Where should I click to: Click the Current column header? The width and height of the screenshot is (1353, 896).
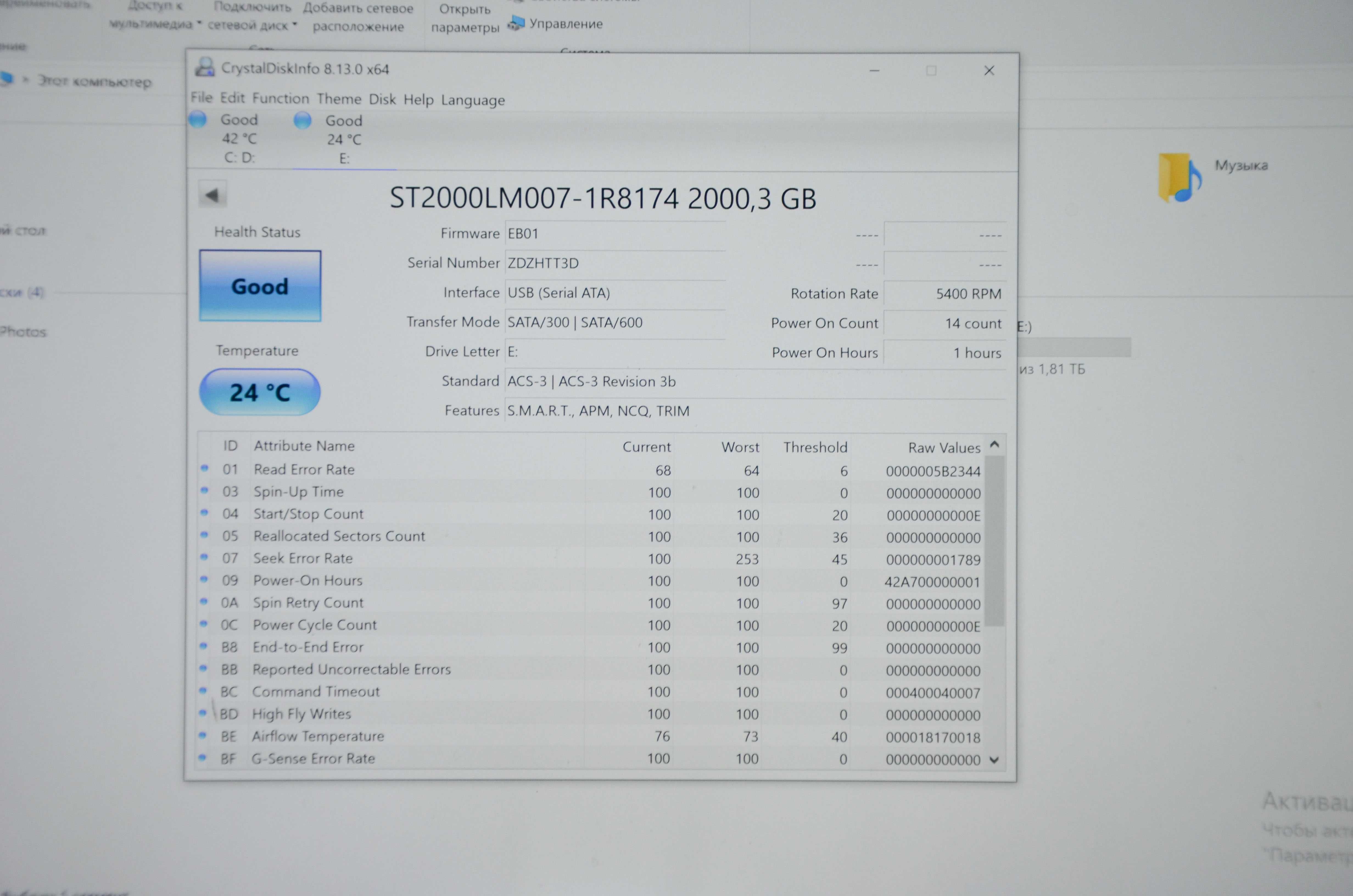click(647, 447)
